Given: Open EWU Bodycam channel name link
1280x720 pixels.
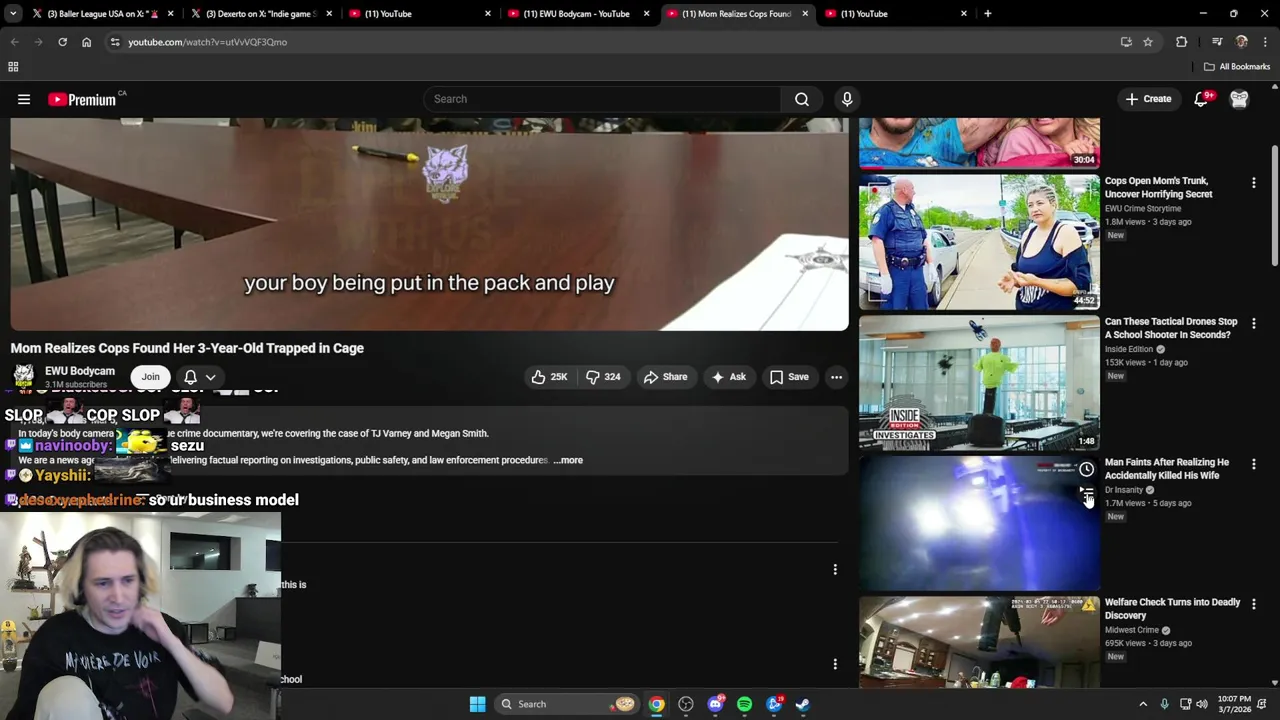Looking at the screenshot, I should click(x=80, y=371).
